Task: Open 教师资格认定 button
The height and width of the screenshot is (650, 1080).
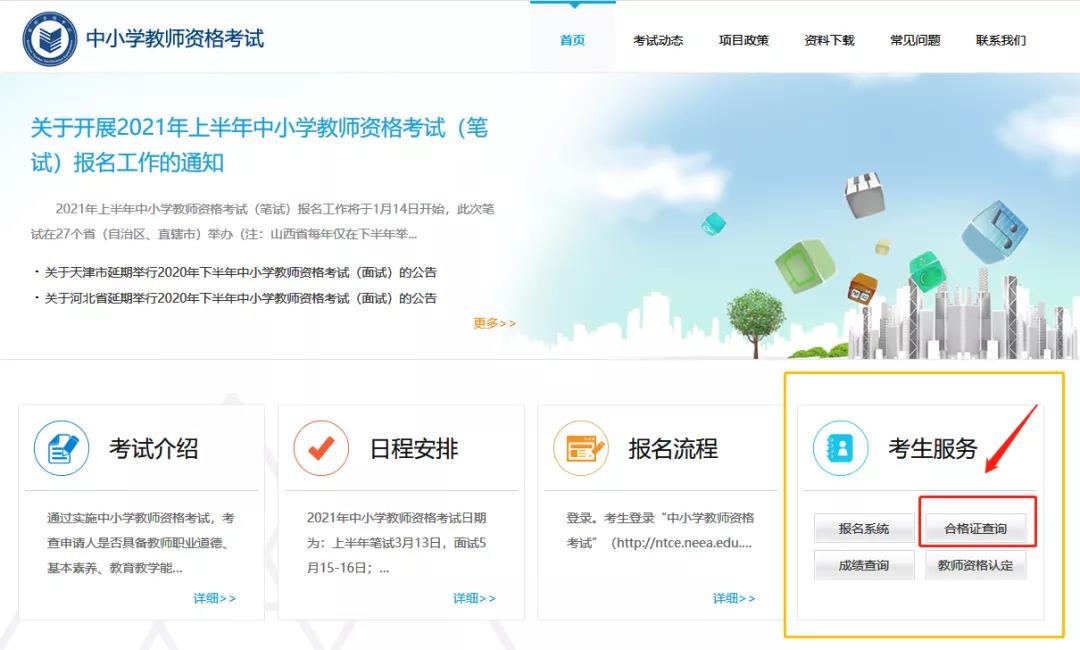Action: coord(975,565)
